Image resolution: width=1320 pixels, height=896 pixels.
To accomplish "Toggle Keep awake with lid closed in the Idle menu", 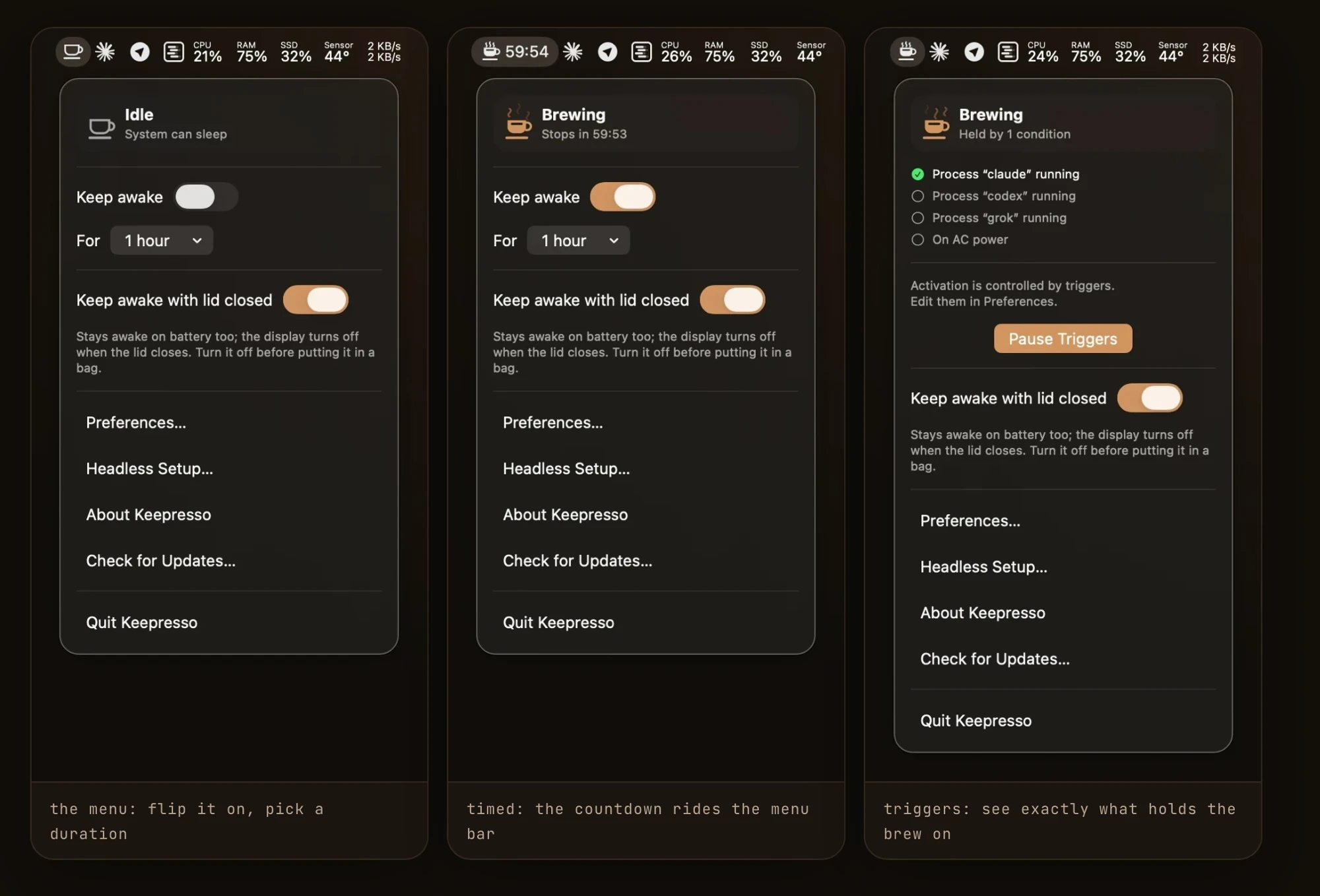I will click(x=316, y=300).
